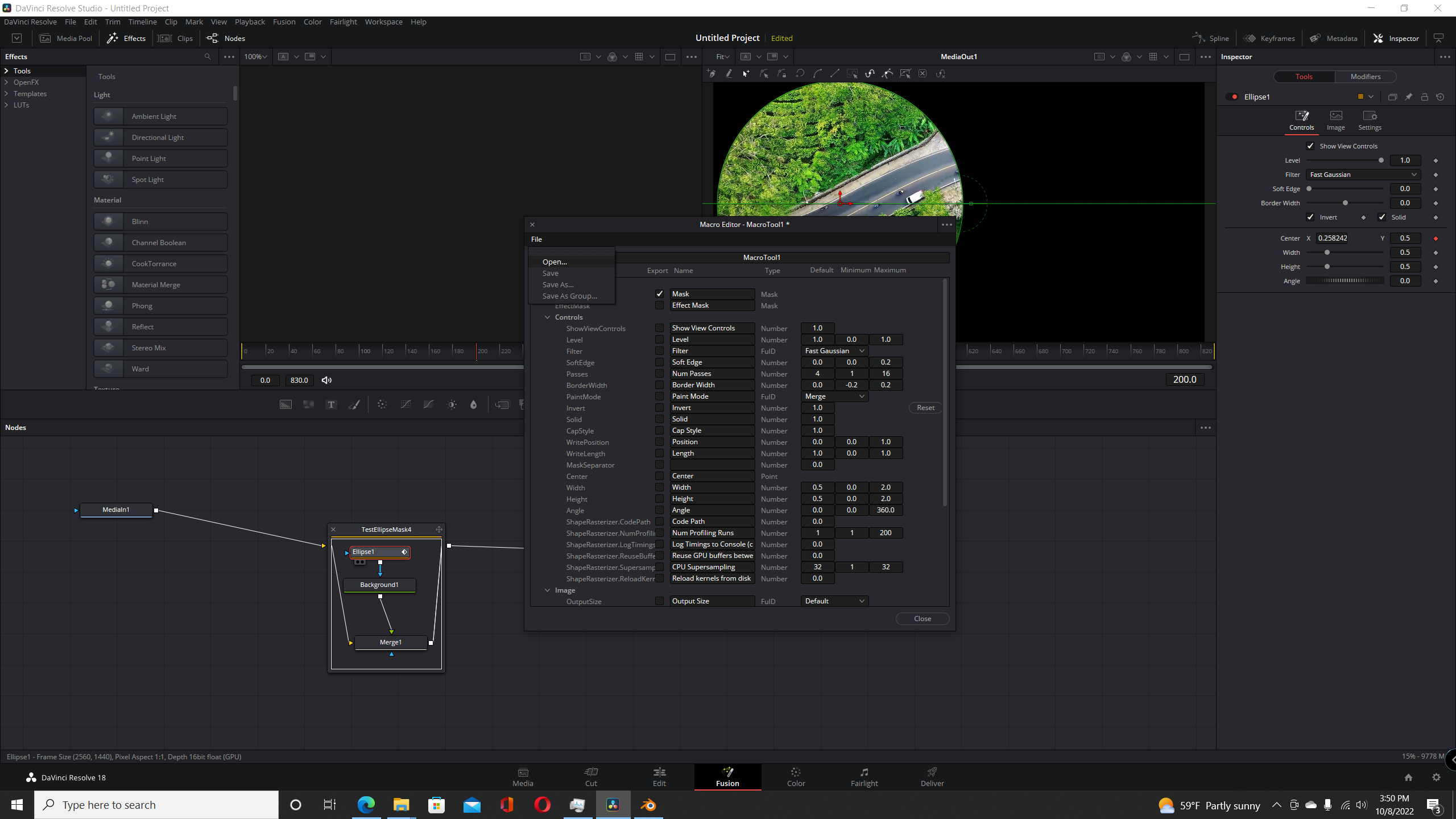Switch to the Modifiers tab
This screenshot has width=1456, height=819.
[x=1365, y=77]
